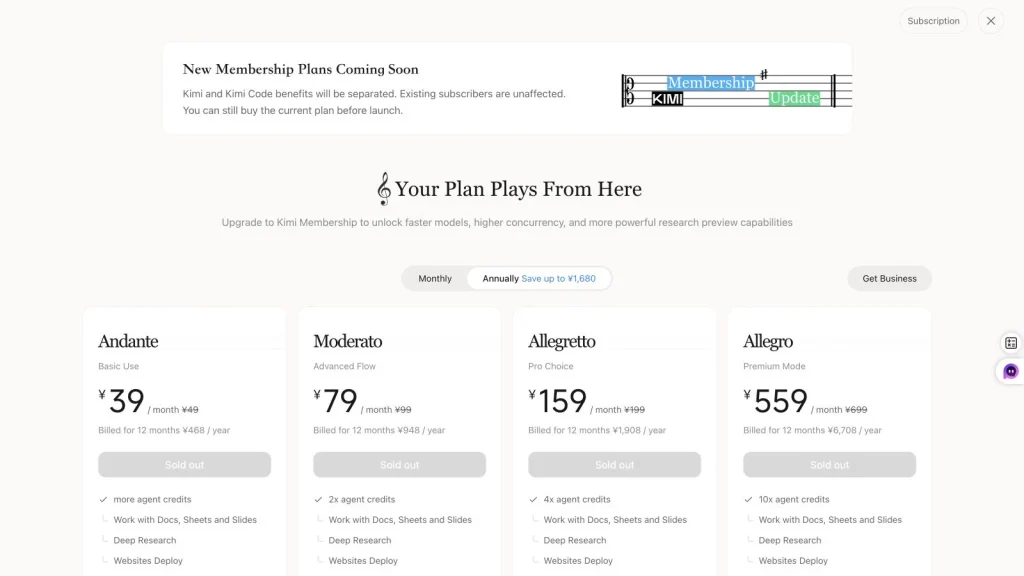
Task: Click checkmark beside 2x agent credits
Action: pyautogui.click(x=318, y=500)
